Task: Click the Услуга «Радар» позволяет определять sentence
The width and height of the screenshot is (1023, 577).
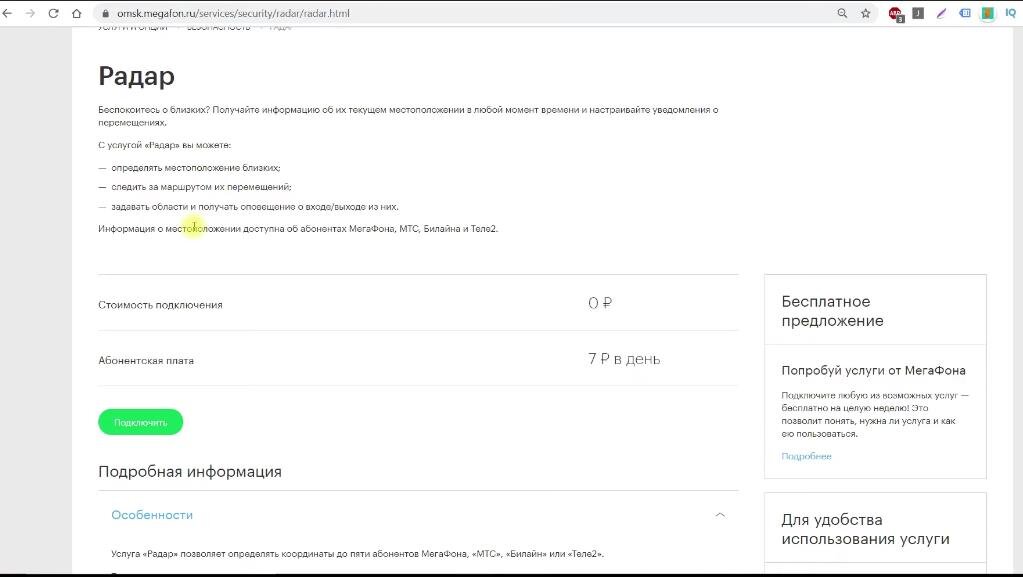Action: (358, 554)
